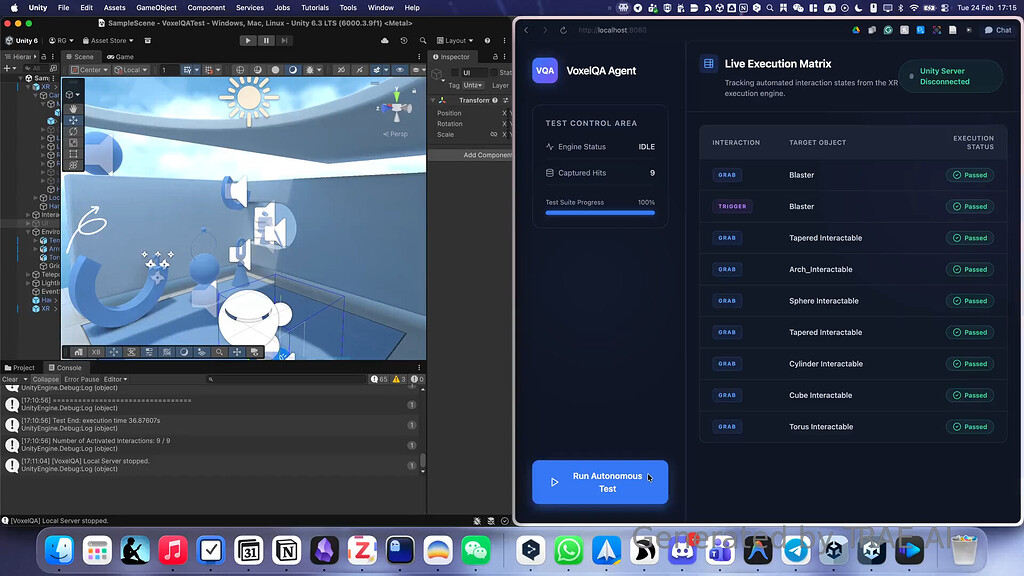Open the Layout dropdown
Screen dimensions: 1024x576
point(455,40)
